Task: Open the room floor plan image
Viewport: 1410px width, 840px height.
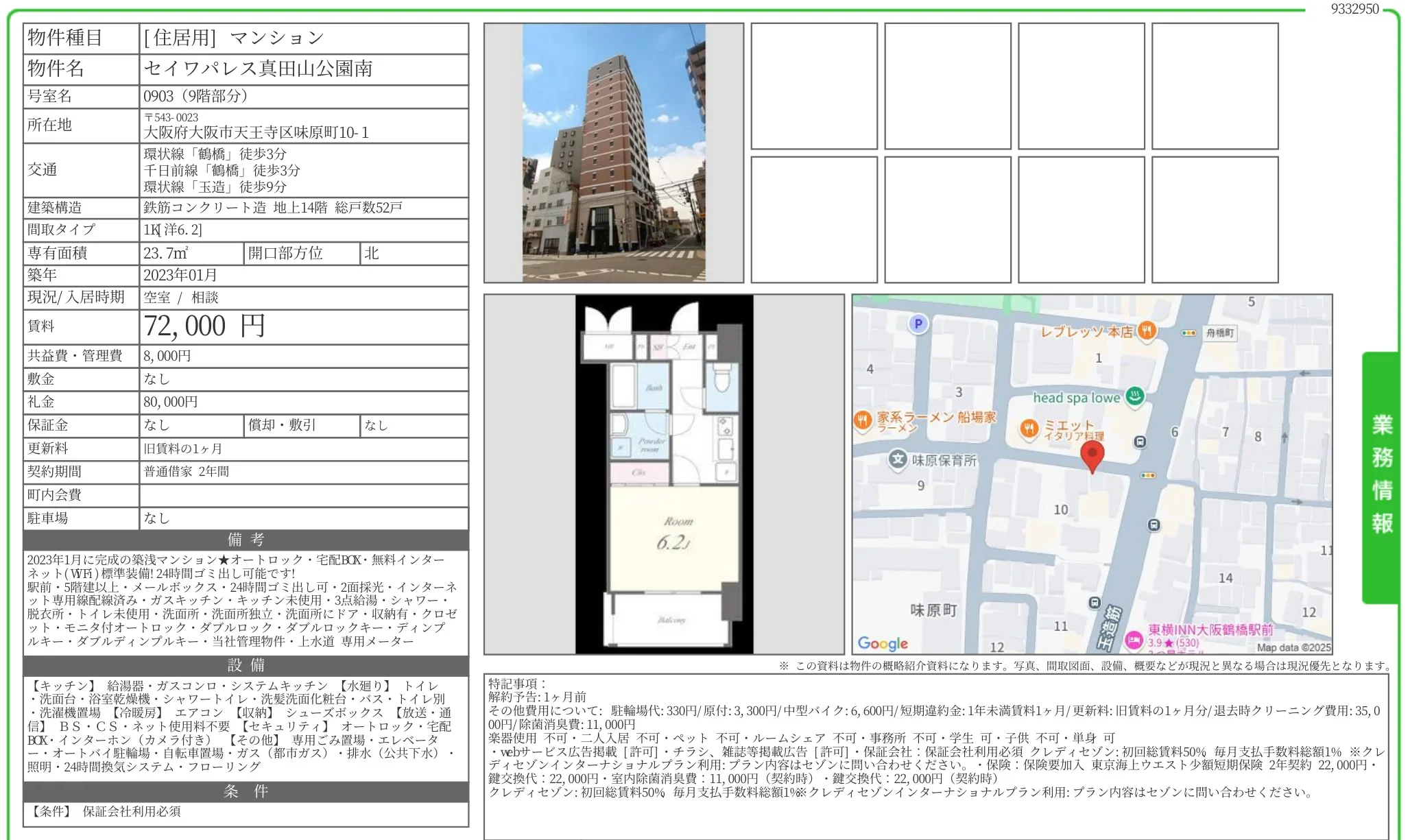Action: click(x=664, y=474)
